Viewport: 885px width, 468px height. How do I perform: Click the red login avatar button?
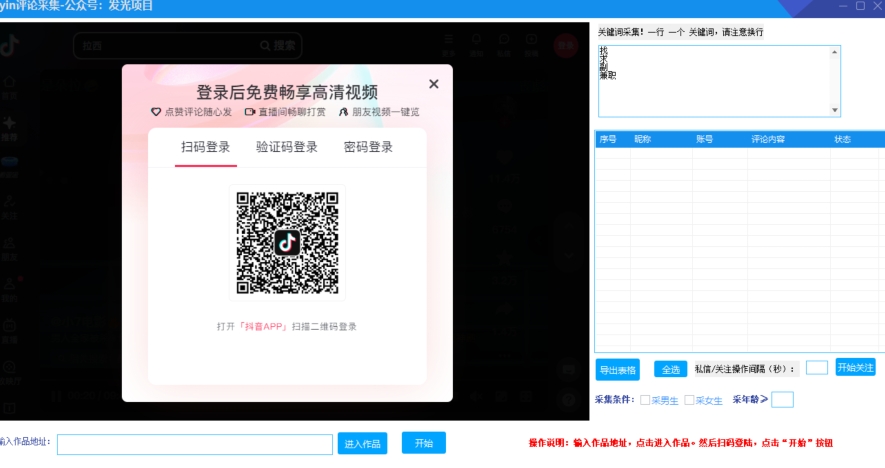566,45
